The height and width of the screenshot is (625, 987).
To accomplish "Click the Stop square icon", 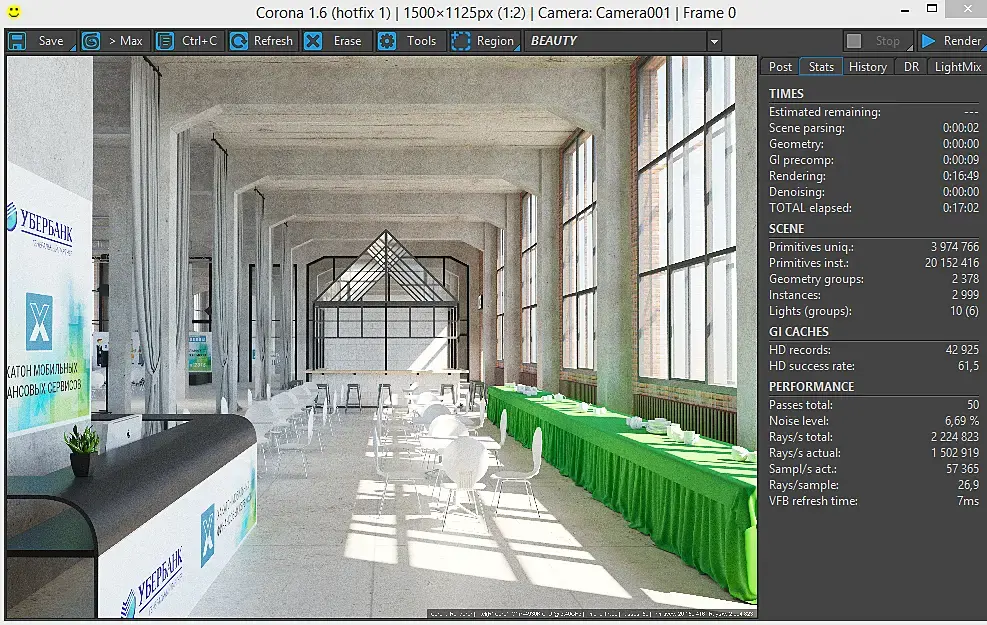I will tap(854, 41).
